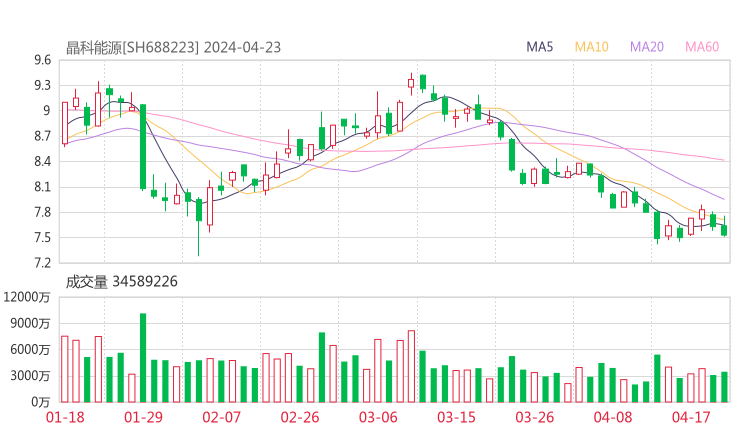Click the 8.7 price axis label

(x=42, y=136)
